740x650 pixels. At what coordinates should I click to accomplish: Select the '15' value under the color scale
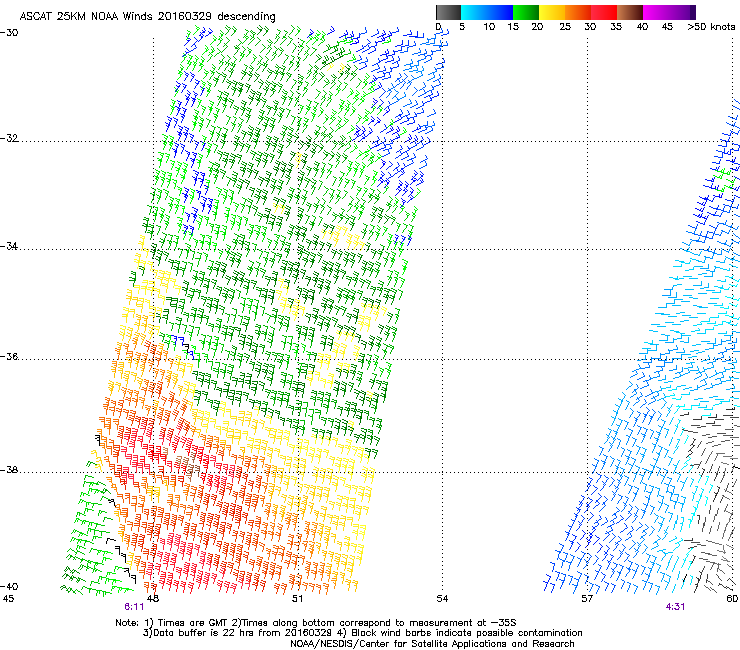tap(513, 27)
